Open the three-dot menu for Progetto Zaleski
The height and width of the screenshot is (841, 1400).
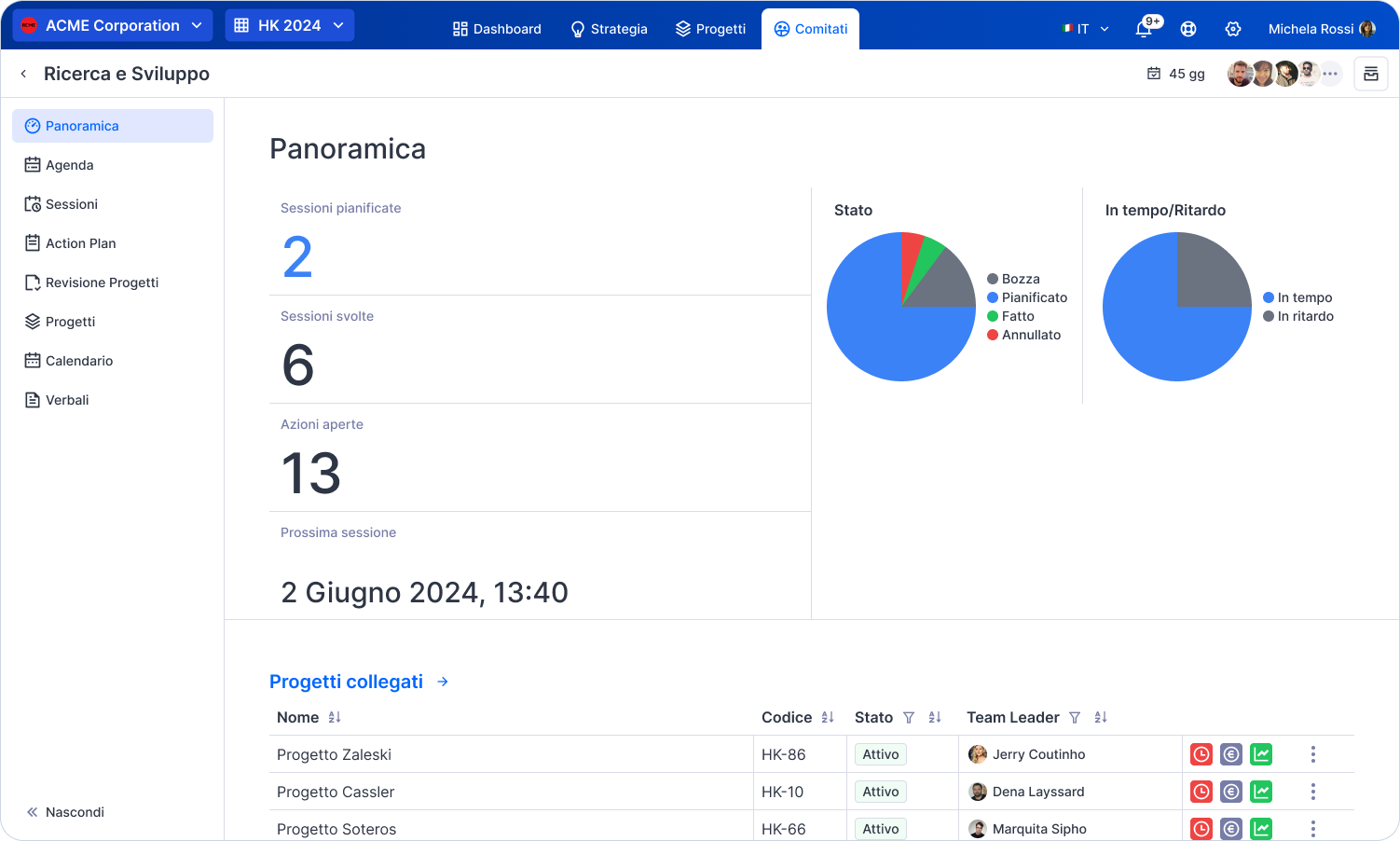click(1313, 754)
